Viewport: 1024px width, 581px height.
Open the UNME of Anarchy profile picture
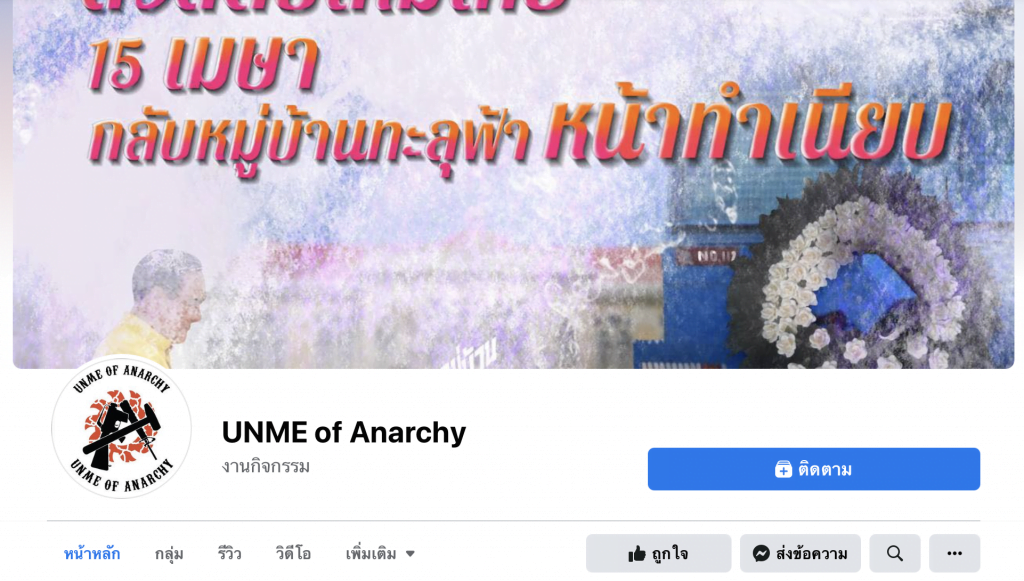[121, 428]
